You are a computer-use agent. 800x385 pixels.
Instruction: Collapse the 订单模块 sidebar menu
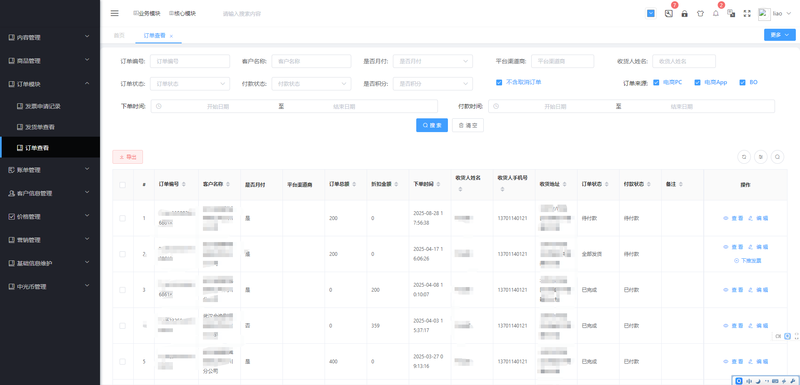click(50, 84)
